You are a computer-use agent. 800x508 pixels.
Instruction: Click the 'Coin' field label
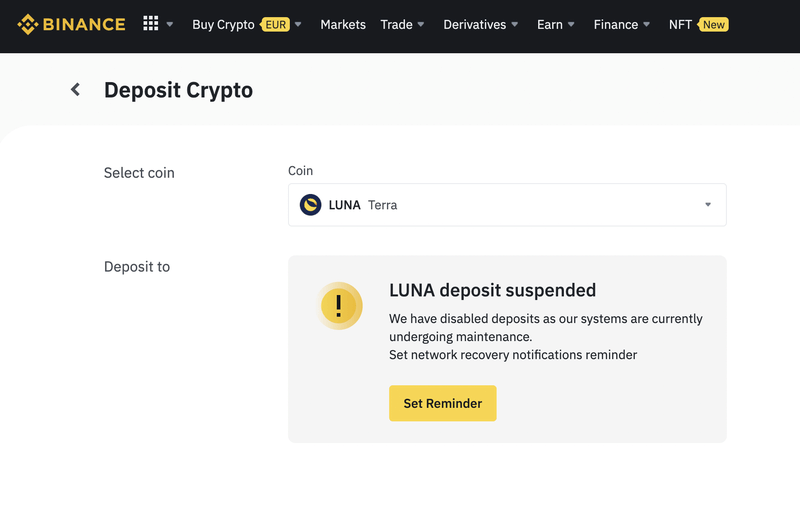(x=301, y=171)
